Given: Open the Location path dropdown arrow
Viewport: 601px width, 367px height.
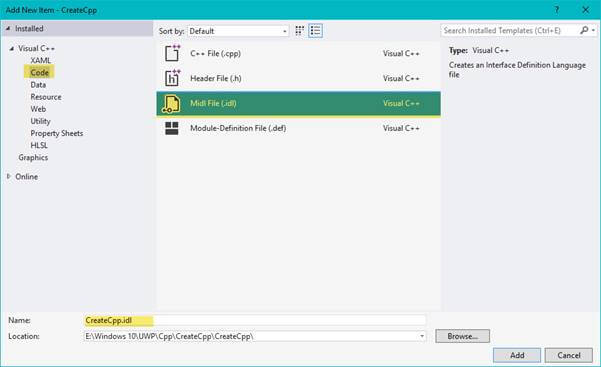Looking at the screenshot, I should coord(422,336).
